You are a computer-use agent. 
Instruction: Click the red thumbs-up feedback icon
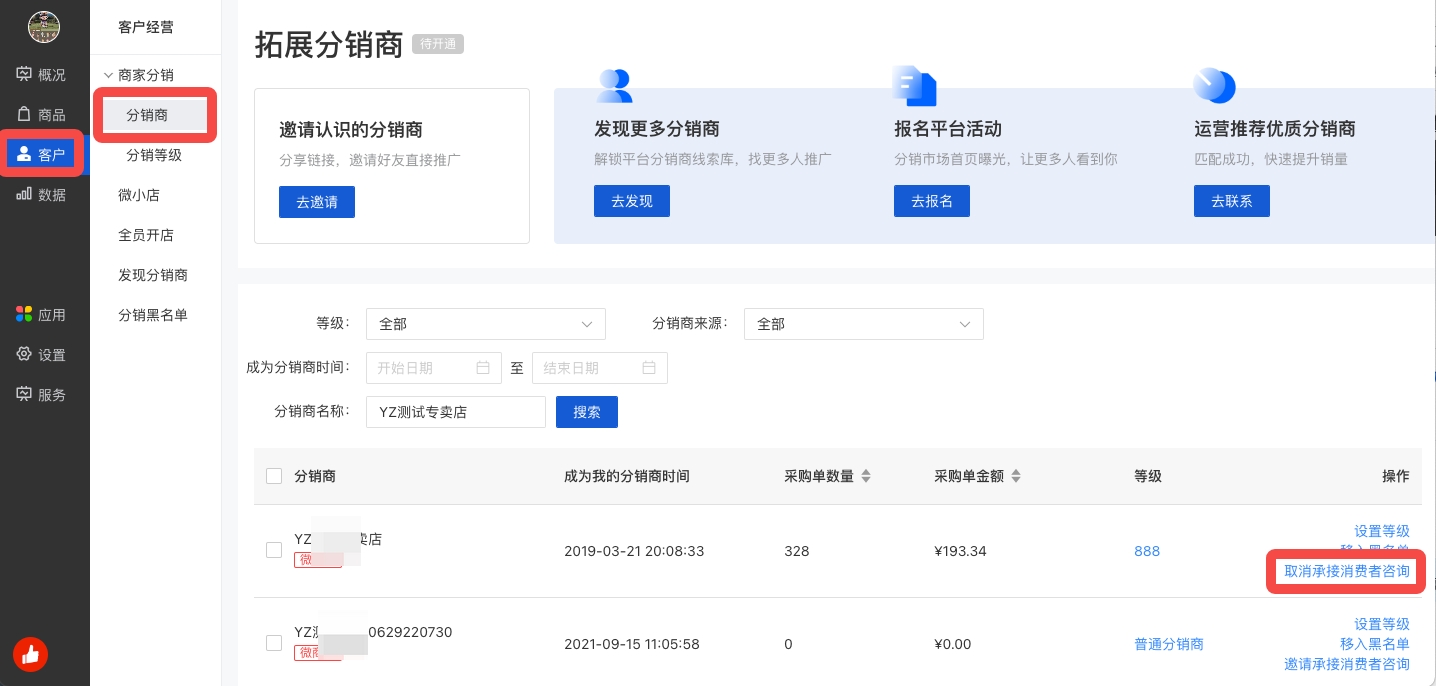(x=30, y=655)
